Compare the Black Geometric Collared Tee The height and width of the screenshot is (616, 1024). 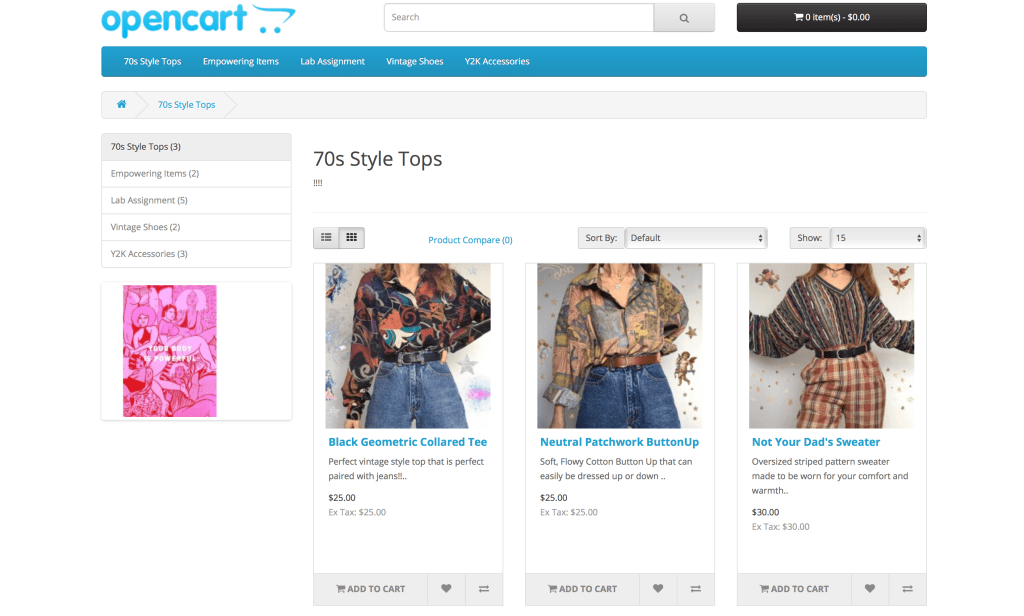coord(484,589)
